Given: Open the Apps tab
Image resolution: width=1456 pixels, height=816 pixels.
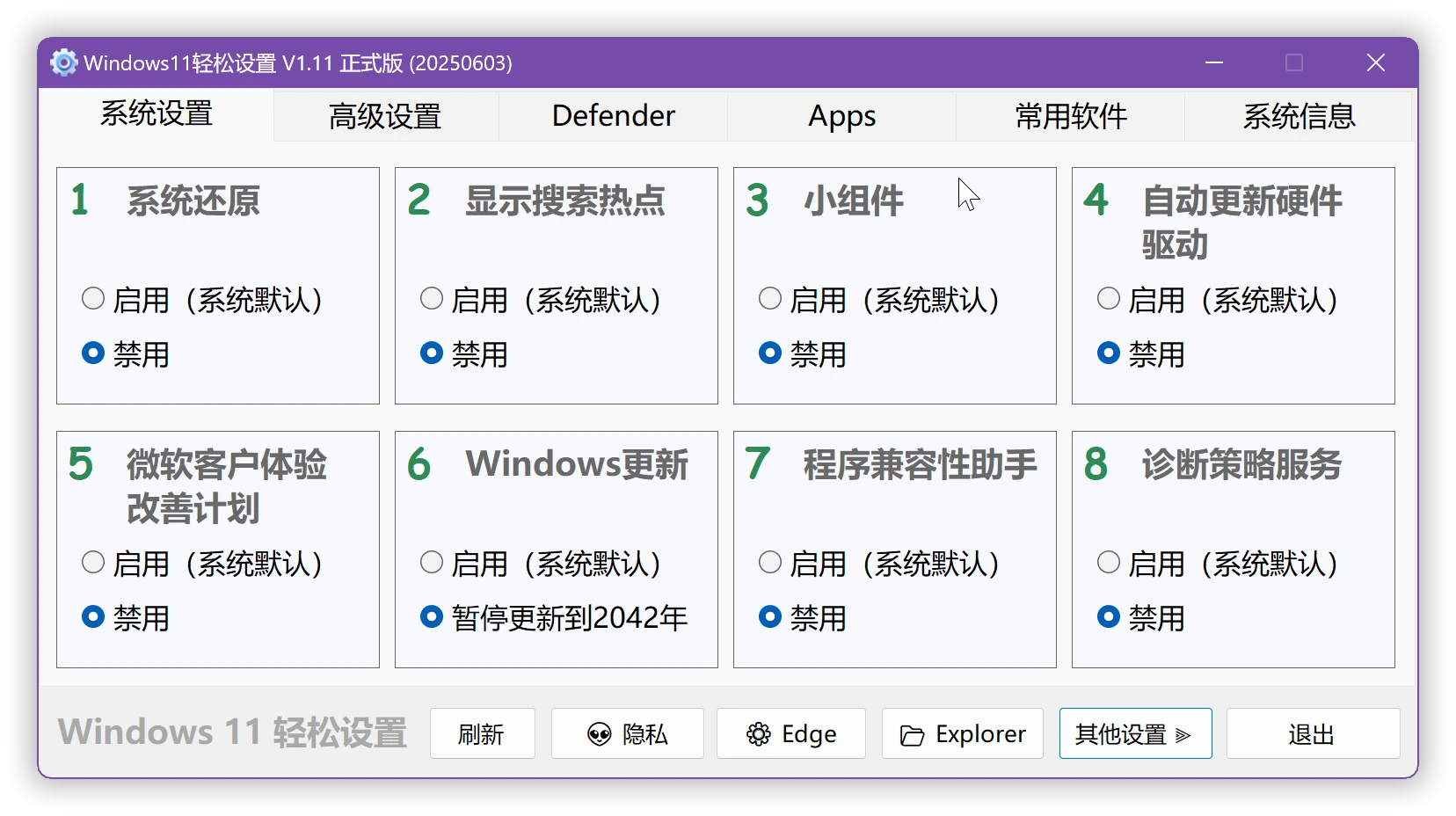Looking at the screenshot, I should (x=841, y=116).
